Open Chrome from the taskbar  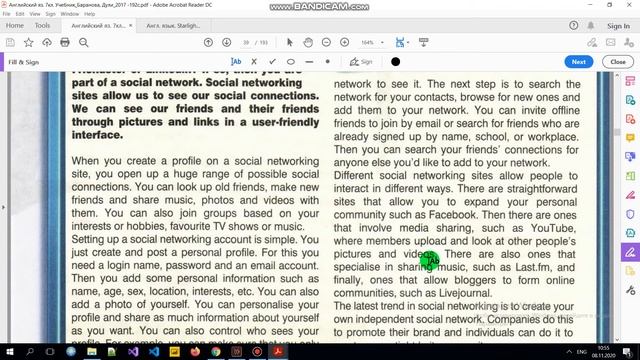(x=216, y=351)
